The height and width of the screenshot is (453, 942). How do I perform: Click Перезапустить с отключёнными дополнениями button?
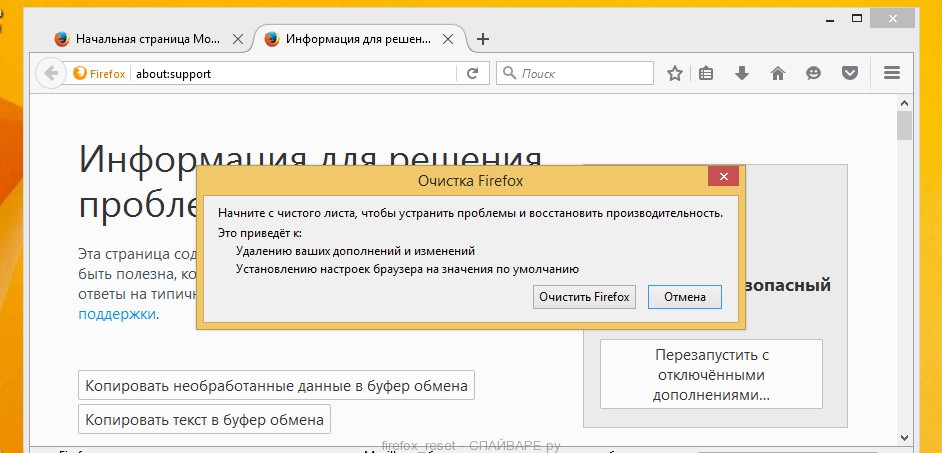point(711,375)
